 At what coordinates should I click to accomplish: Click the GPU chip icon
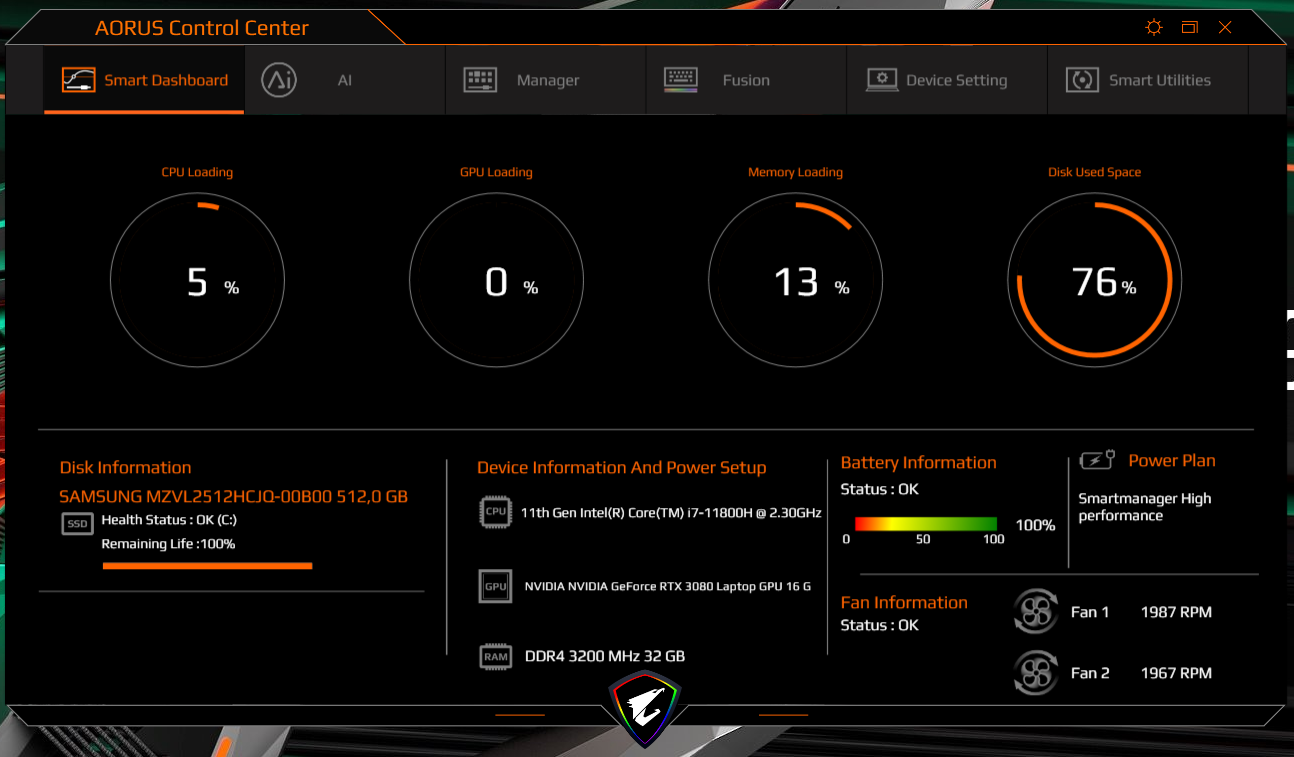pyautogui.click(x=495, y=587)
